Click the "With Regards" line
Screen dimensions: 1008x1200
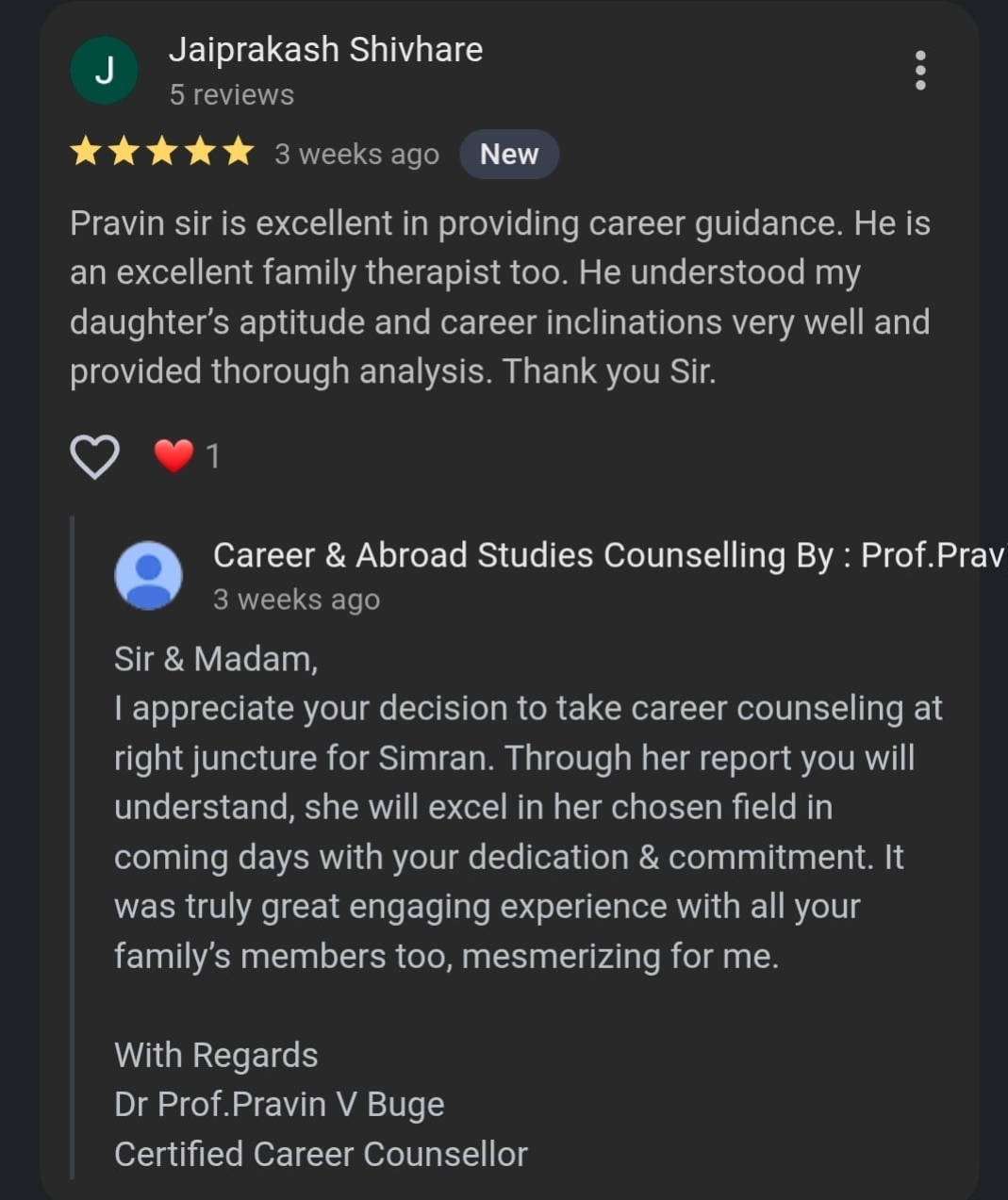[216, 1055]
